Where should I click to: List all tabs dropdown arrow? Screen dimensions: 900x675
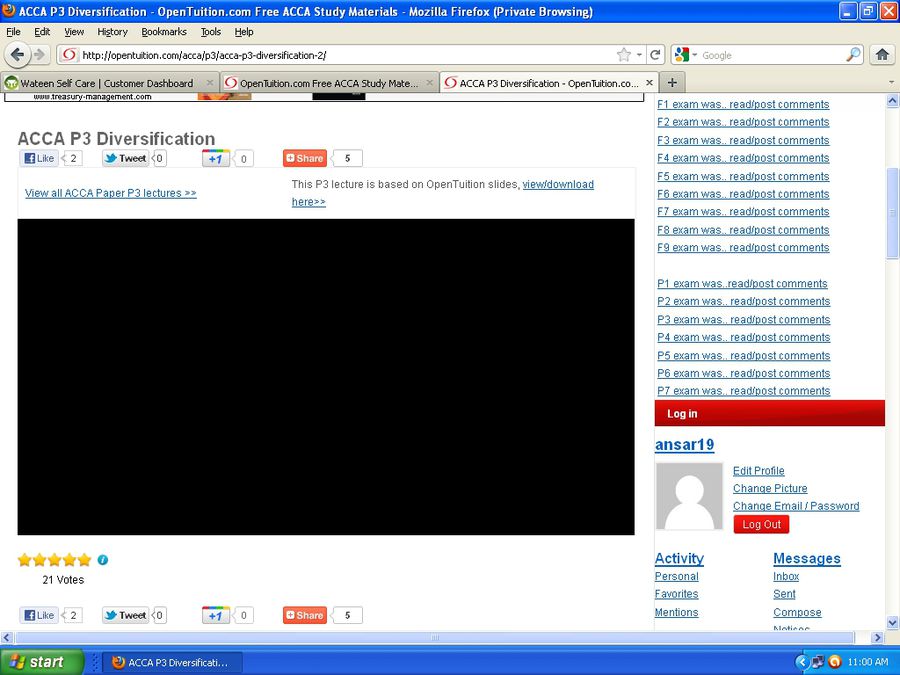(891, 83)
